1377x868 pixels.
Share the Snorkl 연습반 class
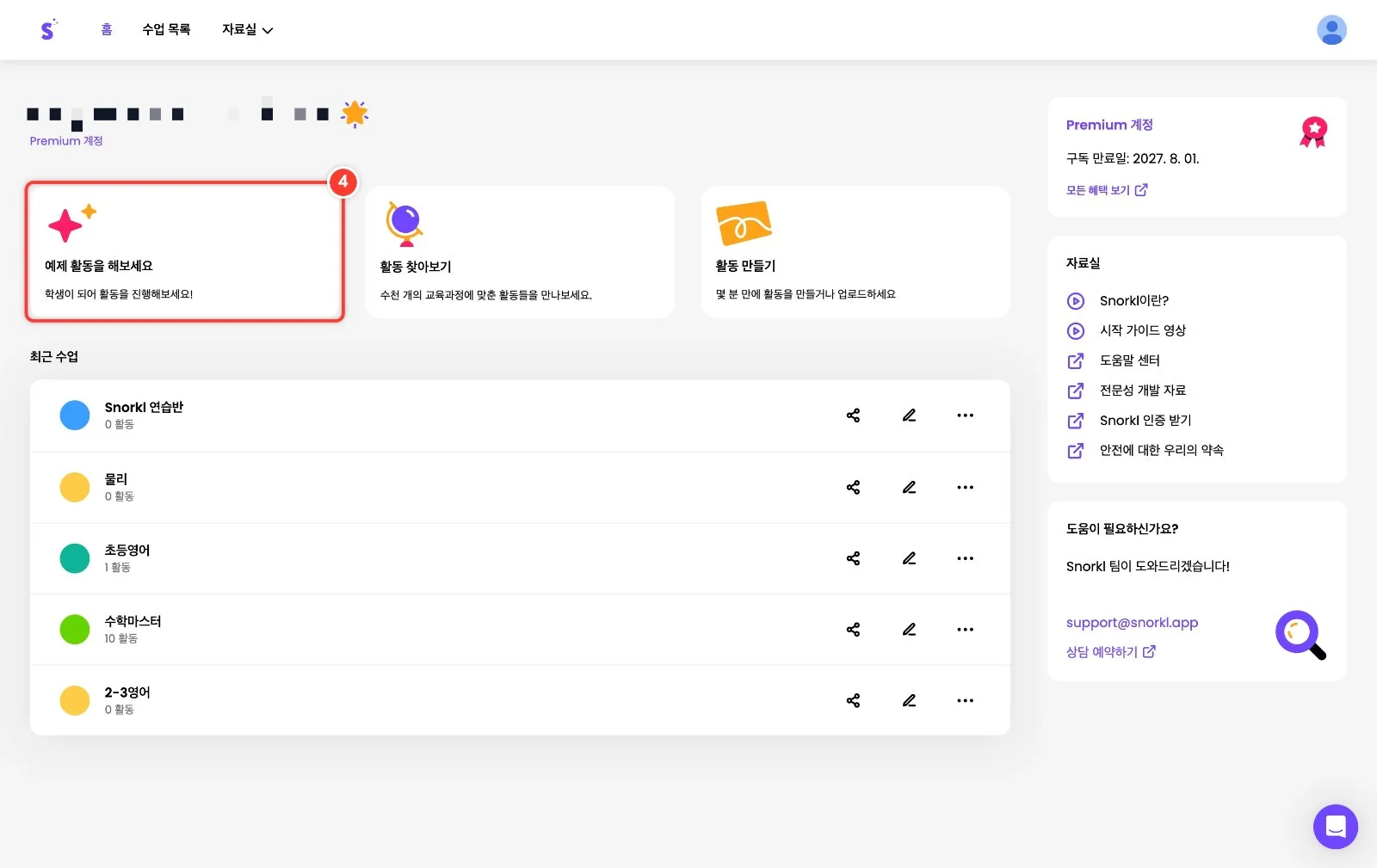click(853, 416)
